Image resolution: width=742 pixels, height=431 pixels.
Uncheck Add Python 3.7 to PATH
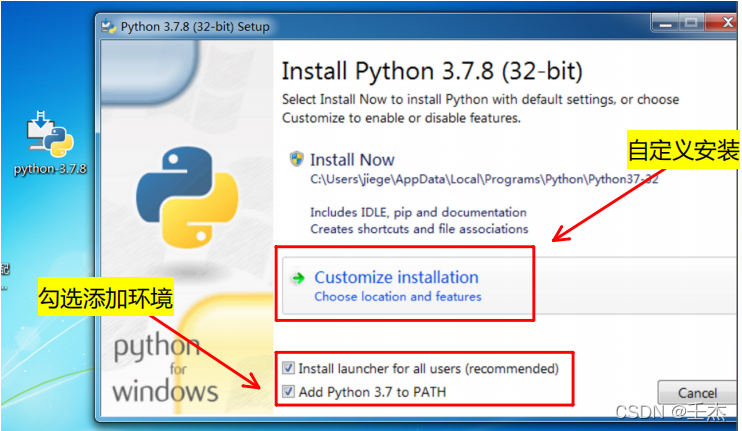[289, 392]
